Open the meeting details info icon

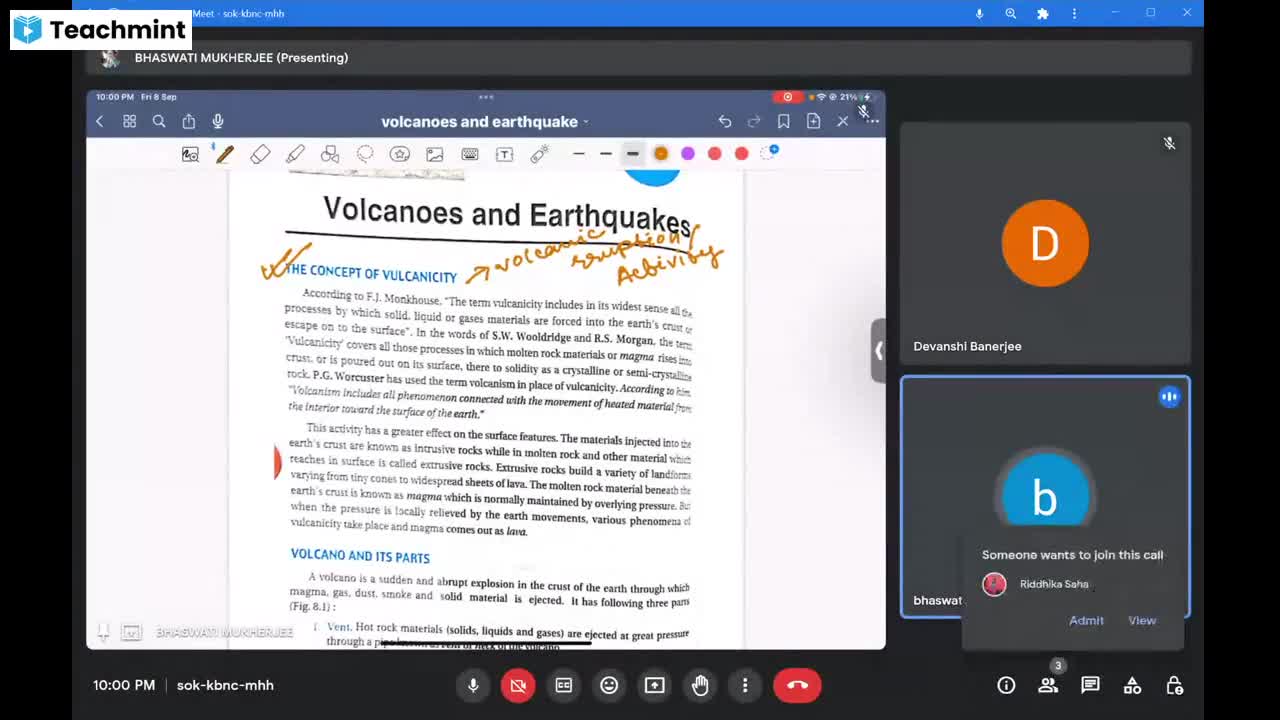(x=1006, y=685)
